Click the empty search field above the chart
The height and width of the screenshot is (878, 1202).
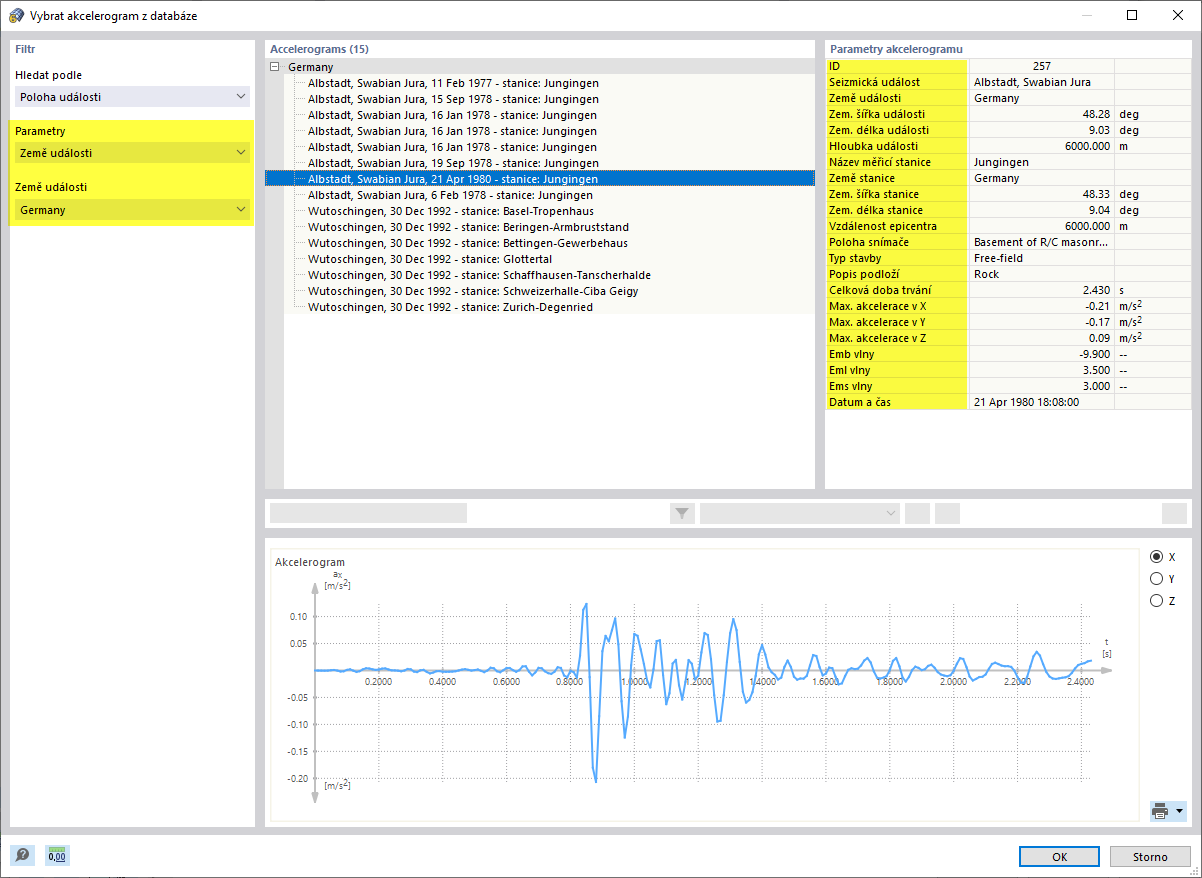coord(369,513)
